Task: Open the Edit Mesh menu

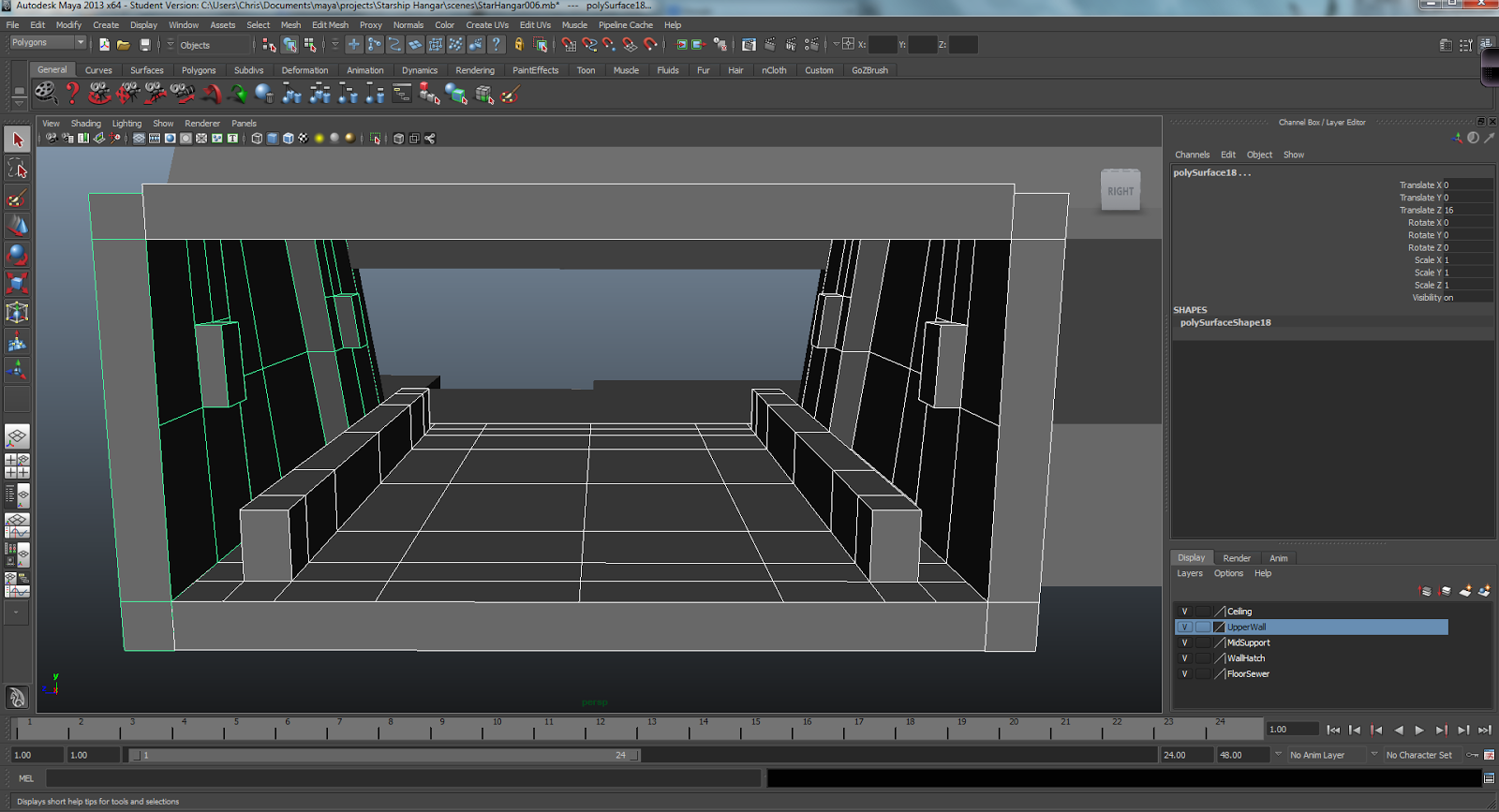Action: (x=330, y=25)
